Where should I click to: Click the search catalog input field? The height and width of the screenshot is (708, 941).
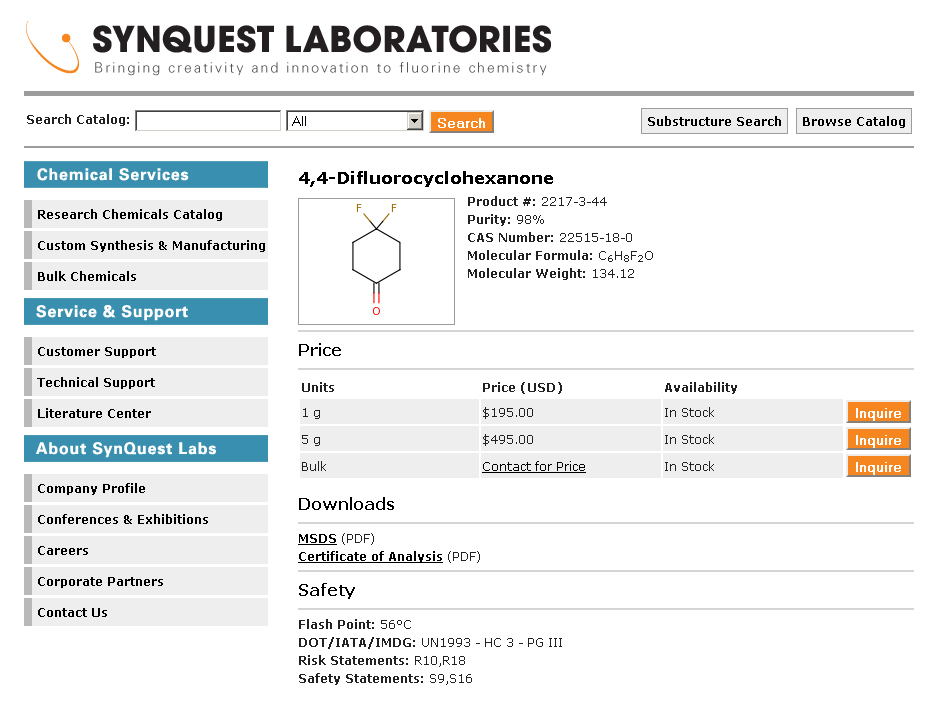pos(207,120)
